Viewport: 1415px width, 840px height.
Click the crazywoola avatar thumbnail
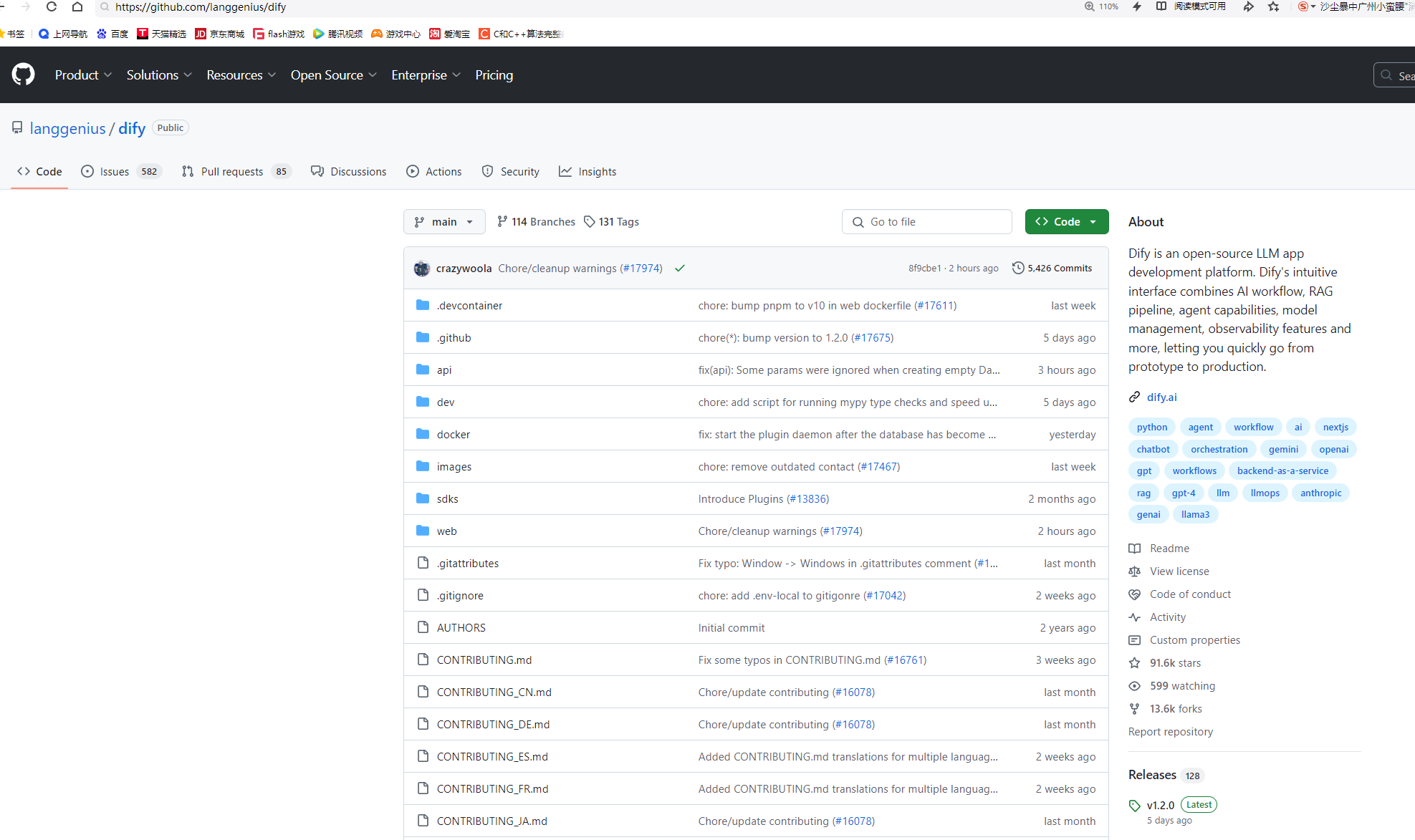click(422, 269)
